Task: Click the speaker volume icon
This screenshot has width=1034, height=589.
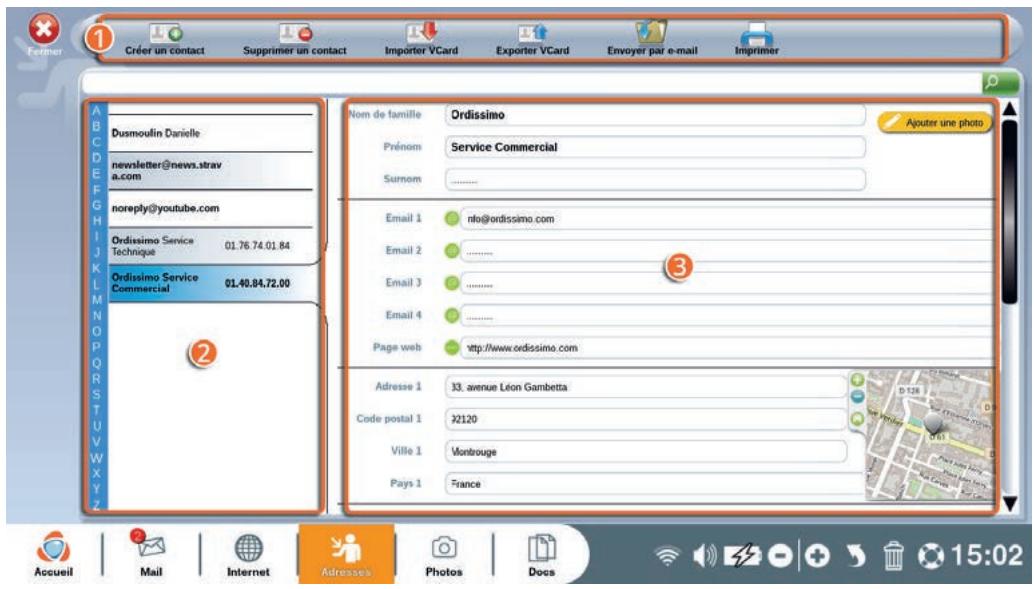Action: (x=704, y=556)
